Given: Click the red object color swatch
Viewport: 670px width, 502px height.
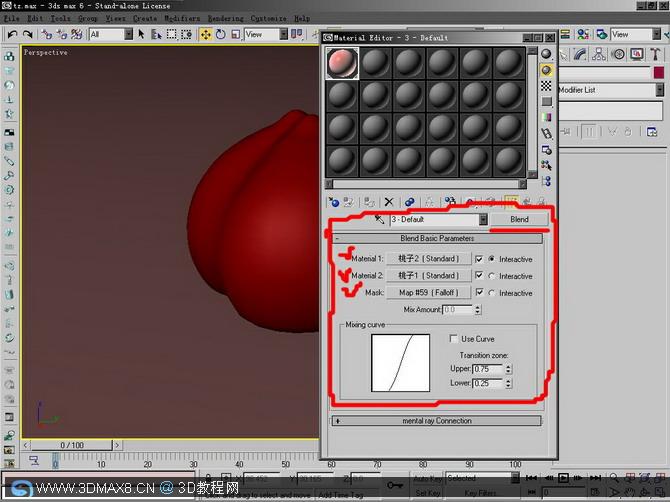Looking at the screenshot, I should (x=658, y=73).
